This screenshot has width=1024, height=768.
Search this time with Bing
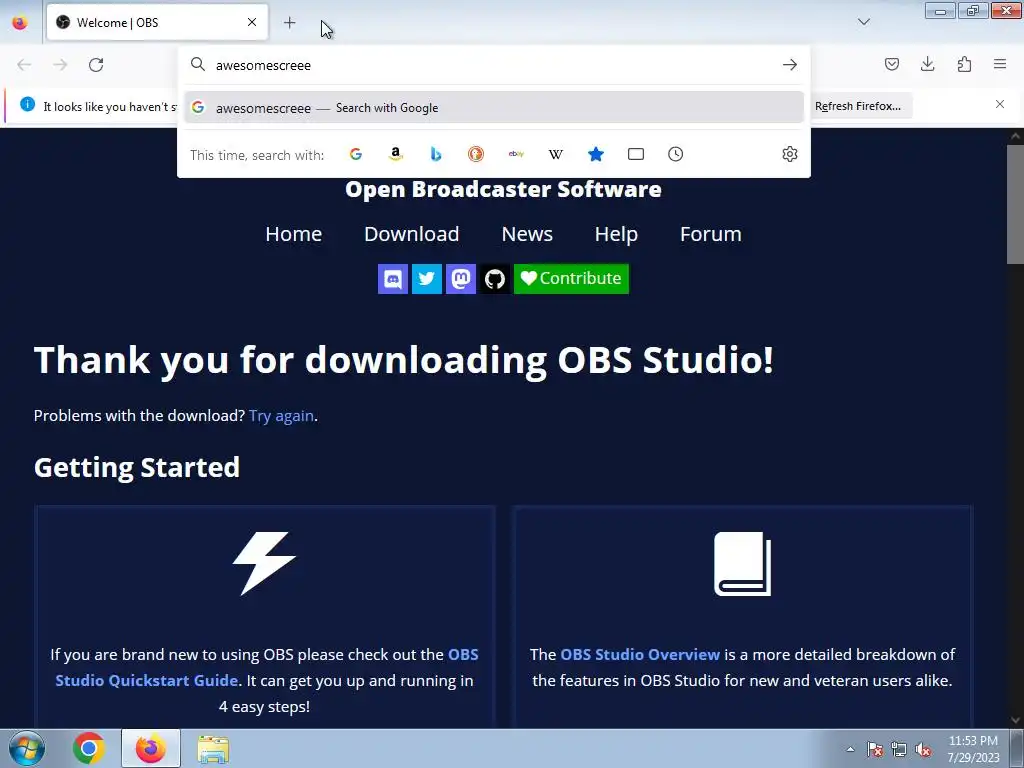point(436,154)
